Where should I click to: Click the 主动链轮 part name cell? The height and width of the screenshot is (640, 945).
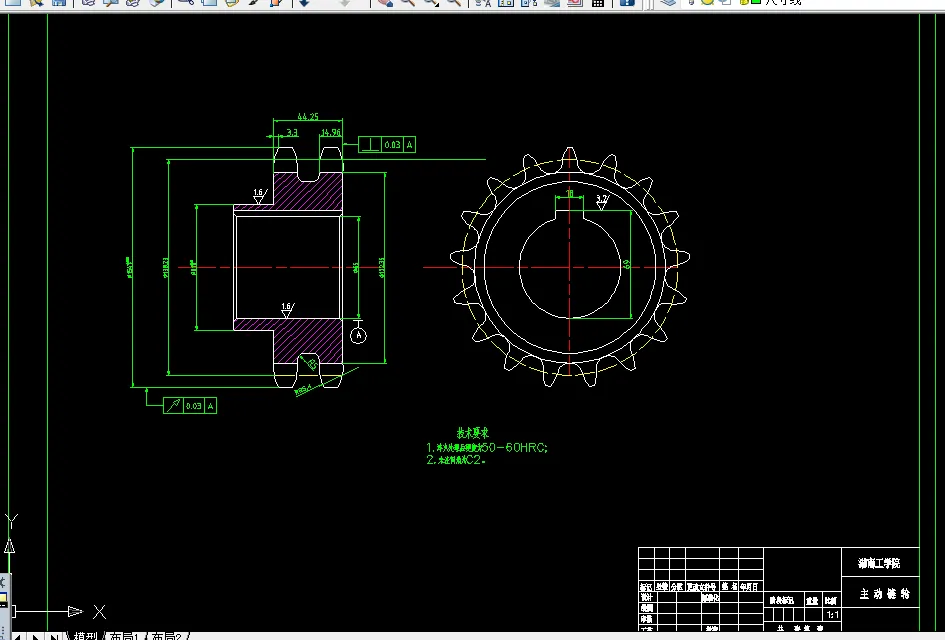tap(880, 593)
